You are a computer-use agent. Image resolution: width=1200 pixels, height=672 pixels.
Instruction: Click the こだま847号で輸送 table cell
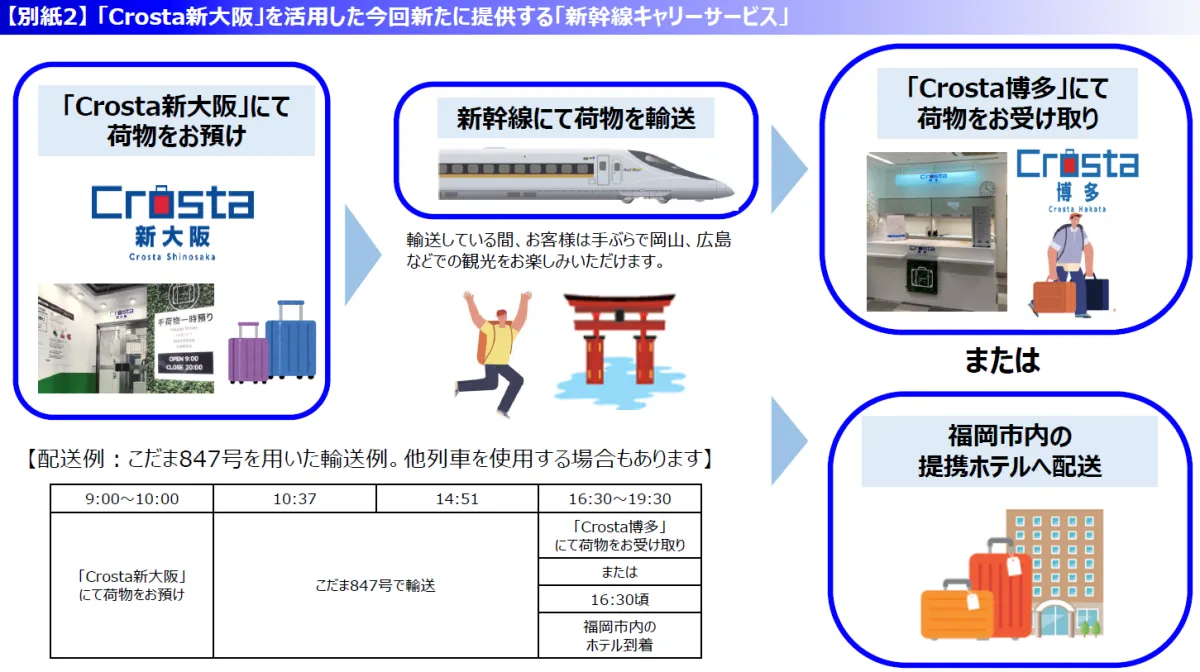tap(375, 585)
